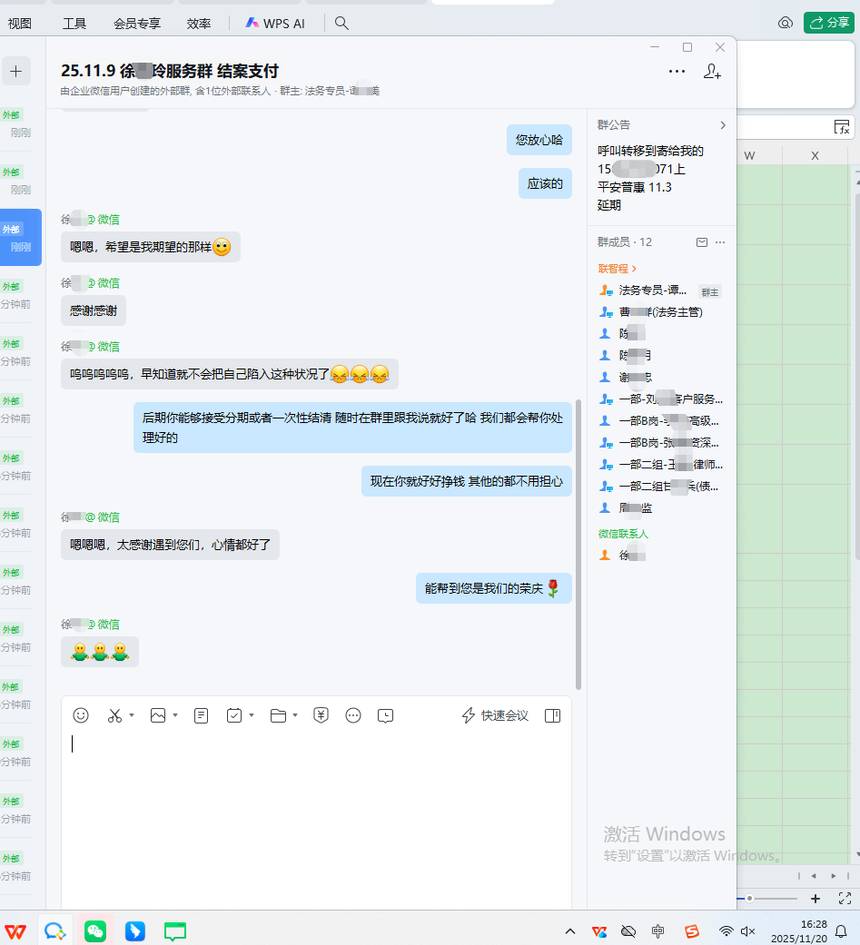Open WPS Office from the taskbar
Viewport: 860px width, 945px height.
tap(16, 932)
